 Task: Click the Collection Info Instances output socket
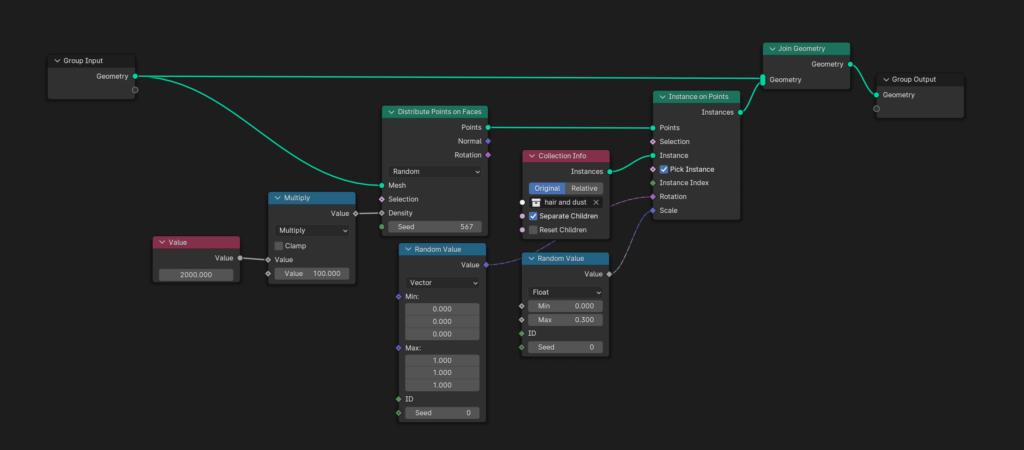click(x=610, y=172)
